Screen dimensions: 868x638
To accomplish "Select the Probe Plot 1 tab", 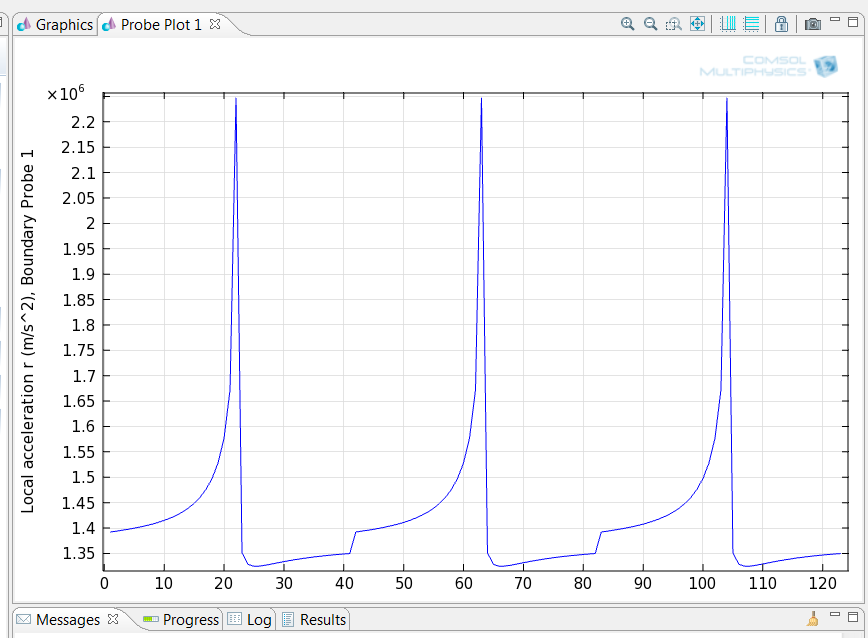I will point(160,25).
